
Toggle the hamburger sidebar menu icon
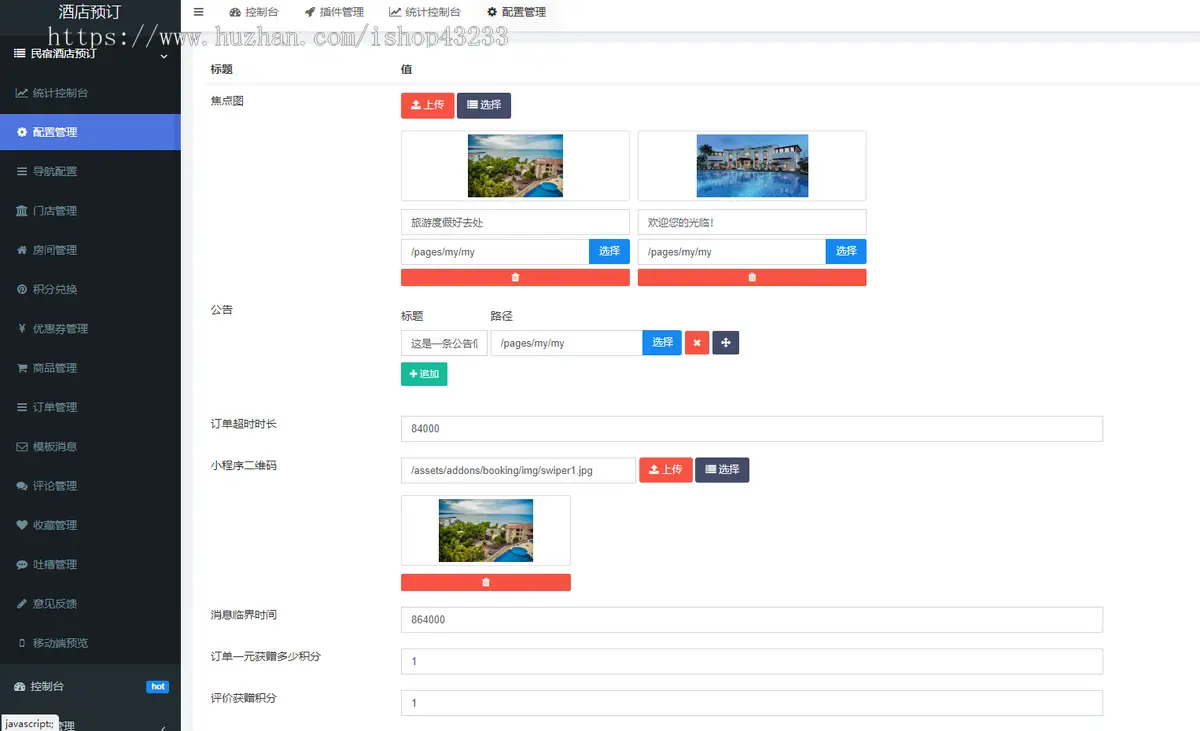coord(198,12)
